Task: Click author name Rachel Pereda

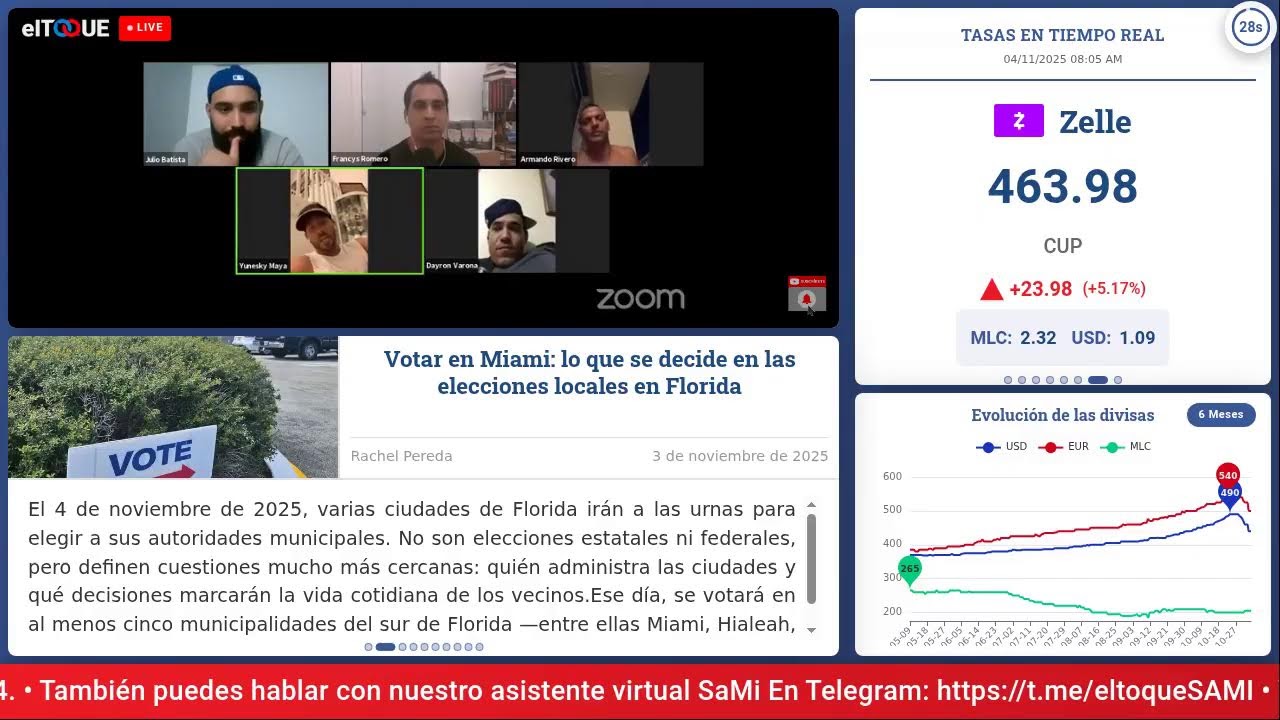Action: tap(401, 456)
